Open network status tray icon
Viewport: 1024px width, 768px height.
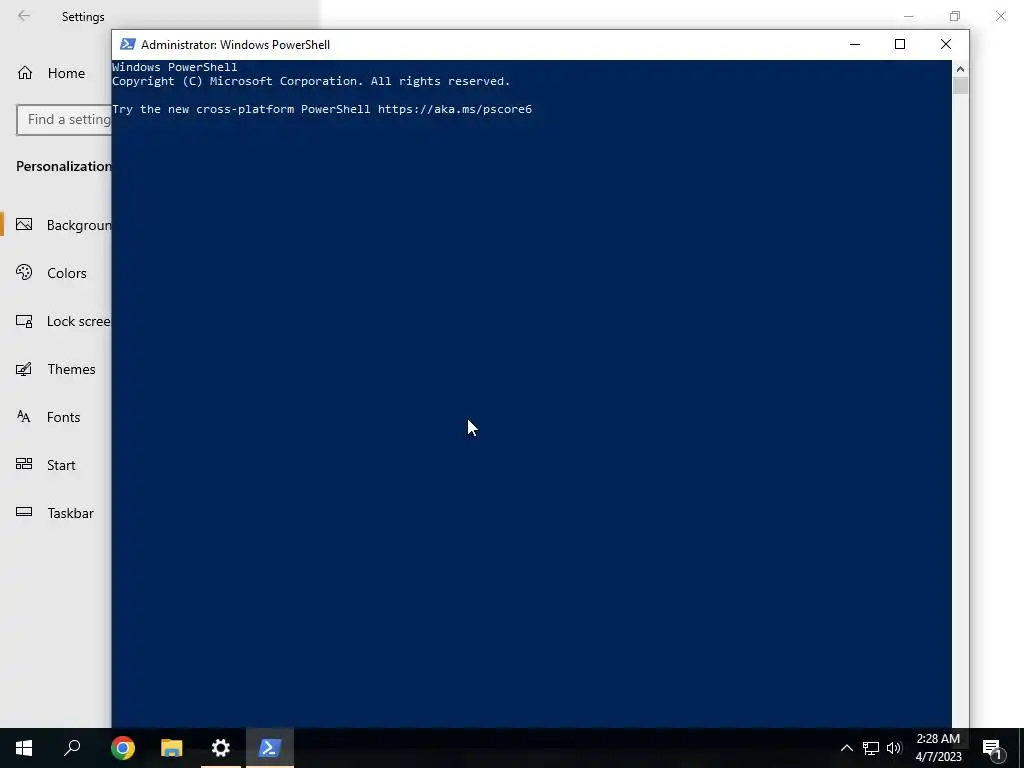click(871, 748)
